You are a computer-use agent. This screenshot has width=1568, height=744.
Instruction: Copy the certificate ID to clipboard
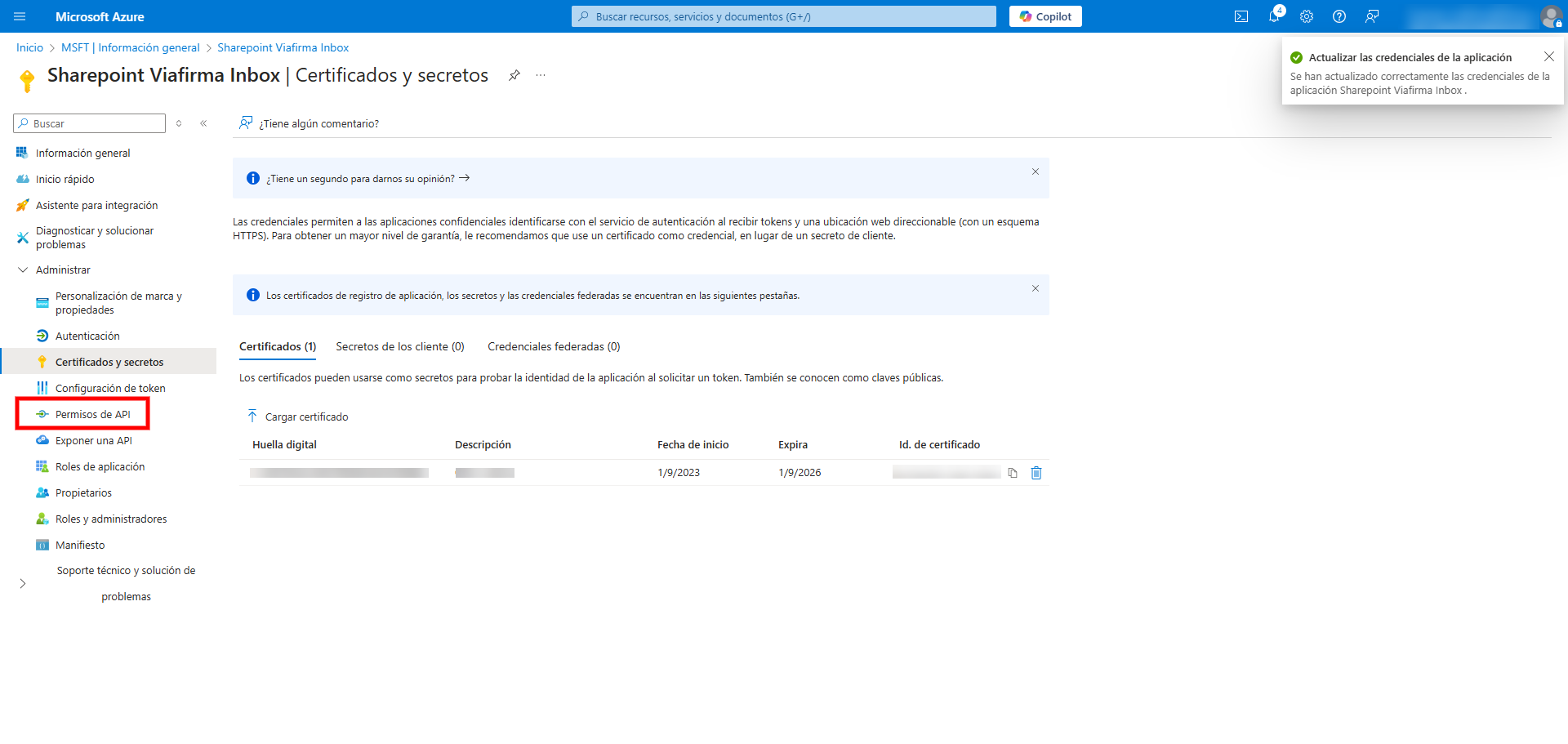(1013, 473)
